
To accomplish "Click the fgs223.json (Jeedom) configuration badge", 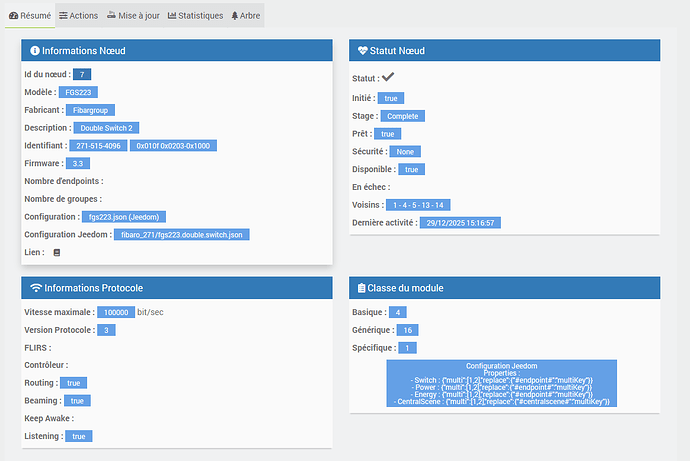I will tap(124, 217).
